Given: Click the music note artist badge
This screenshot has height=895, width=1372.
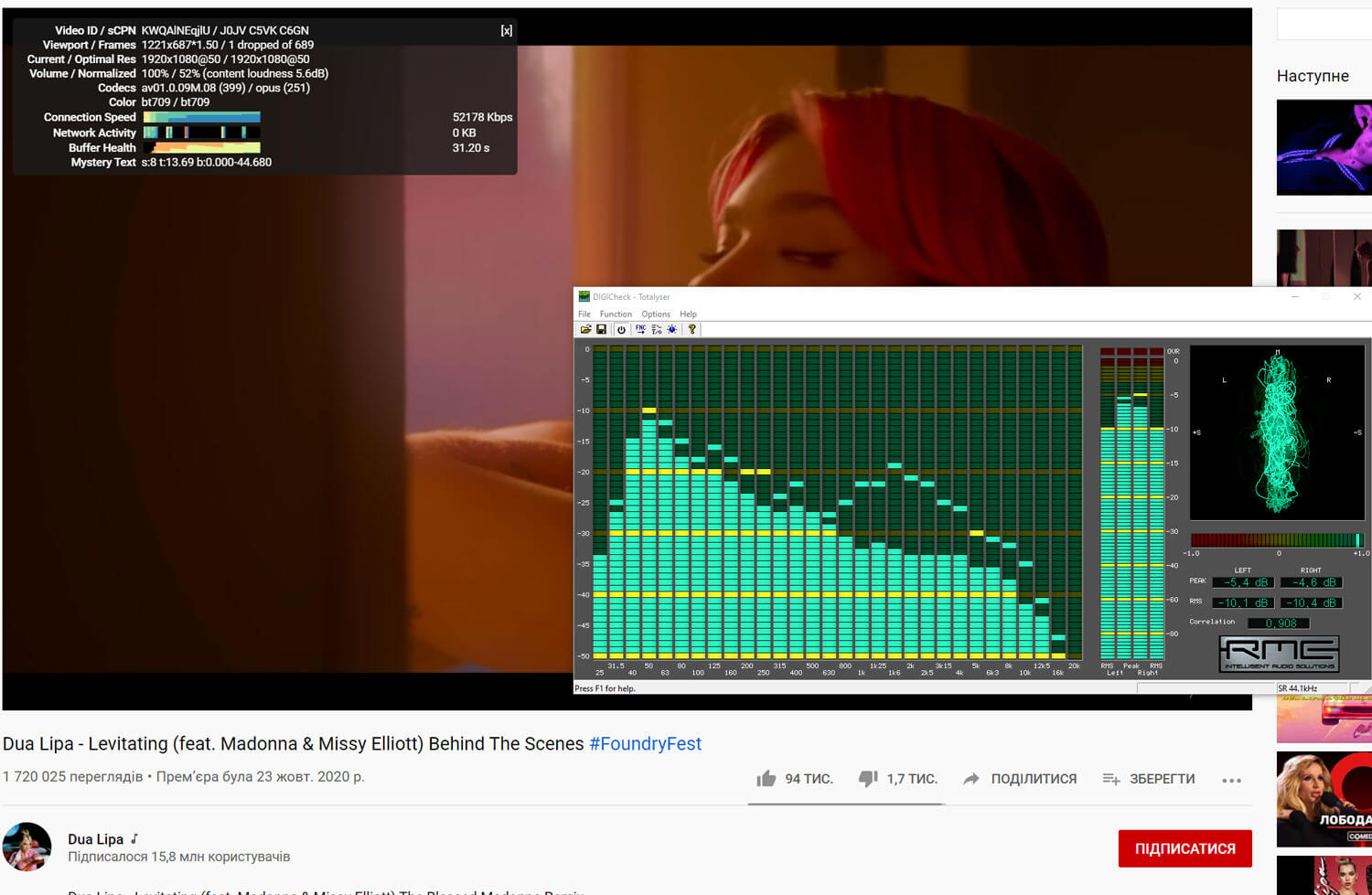Looking at the screenshot, I should (134, 838).
